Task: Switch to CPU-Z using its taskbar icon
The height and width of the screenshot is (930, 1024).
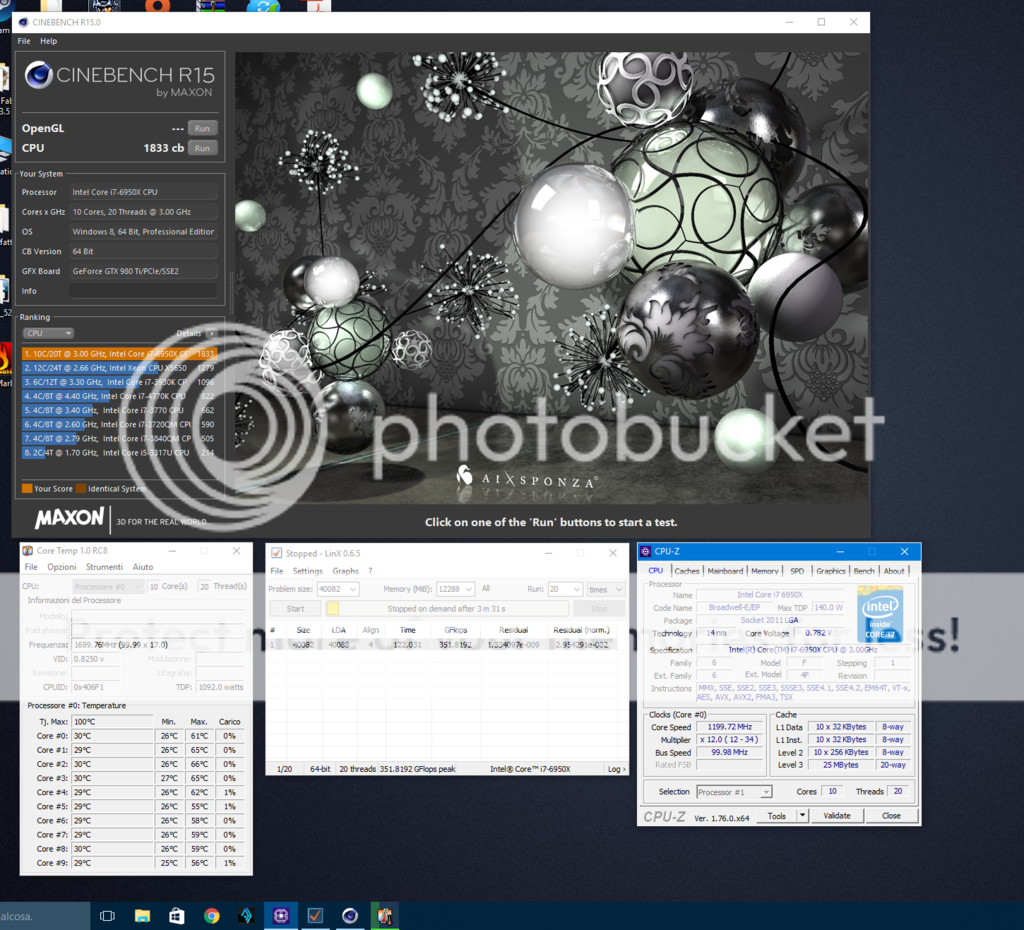Action: [281, 915]
